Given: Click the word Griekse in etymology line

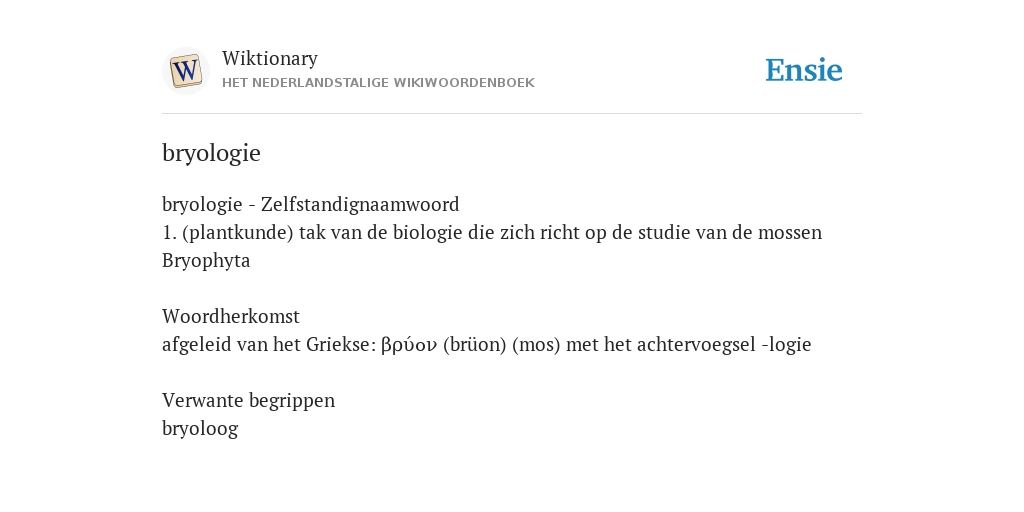Looking at the screenshot, I should (341, 345).
